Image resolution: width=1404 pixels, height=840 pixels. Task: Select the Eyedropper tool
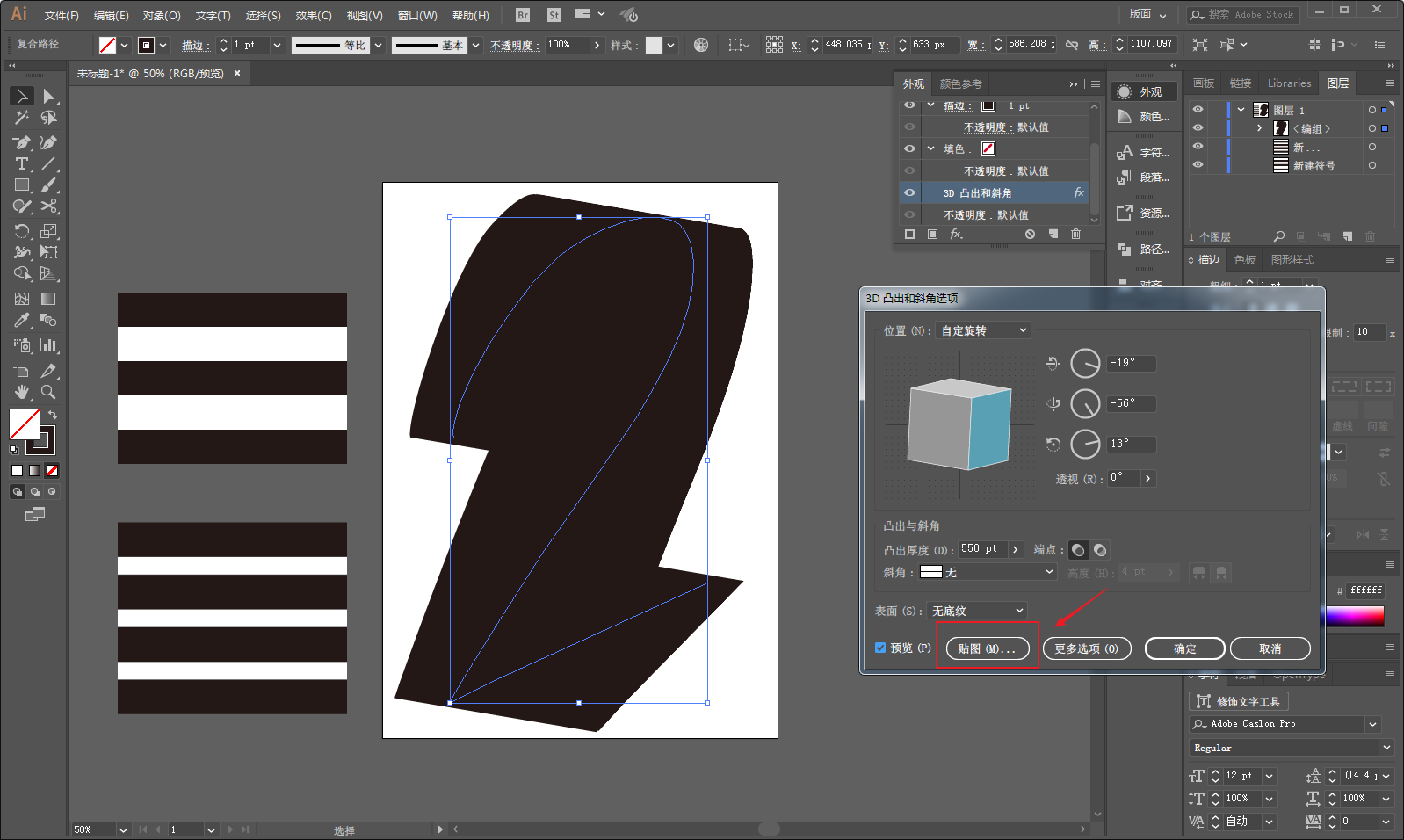(22, 321)
